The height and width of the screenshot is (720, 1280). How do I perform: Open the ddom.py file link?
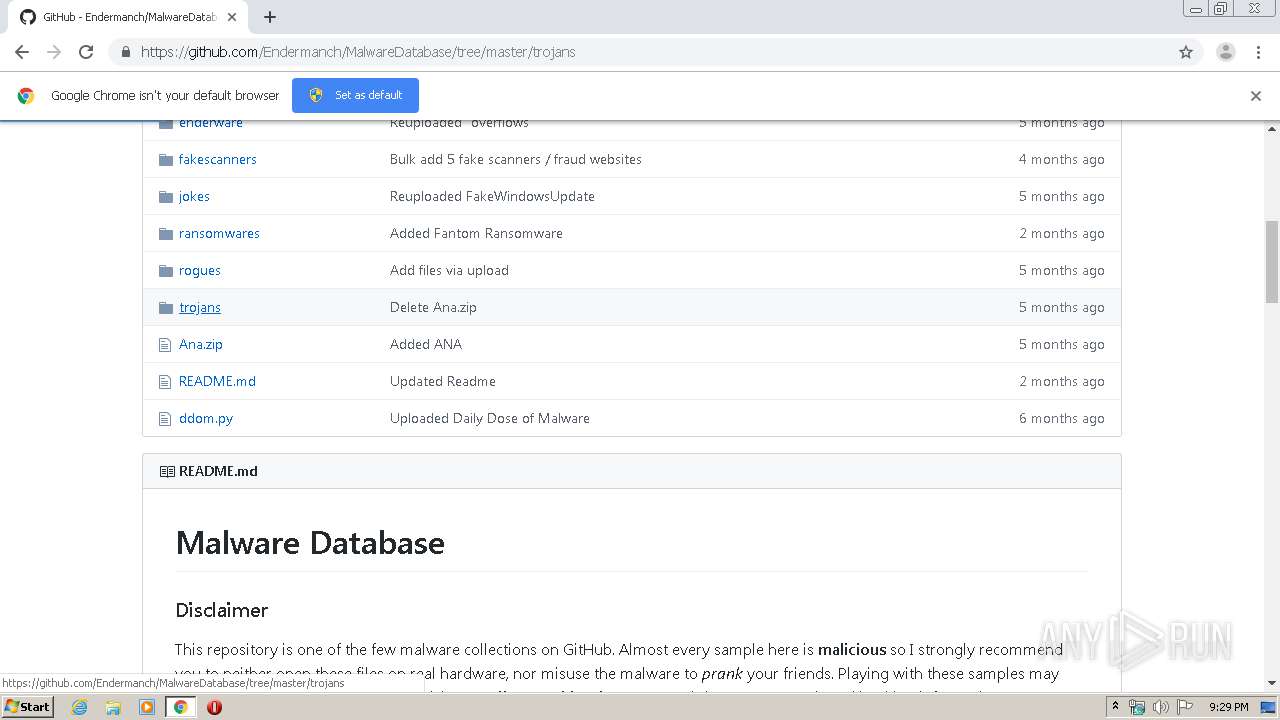click(x=206, y=418)
